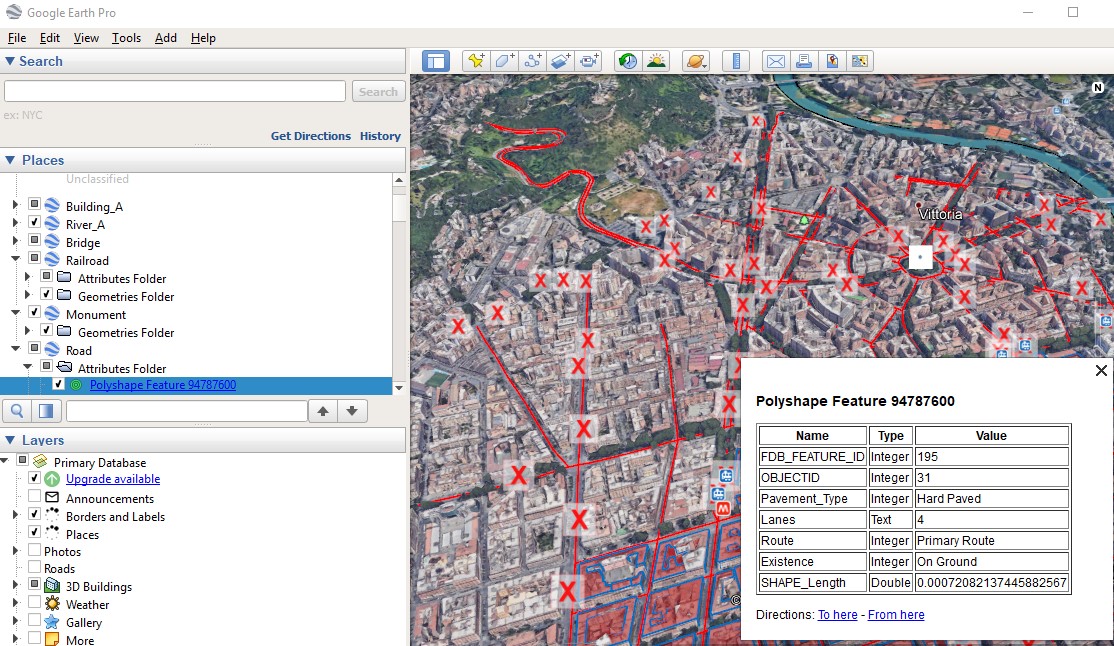Image resolution: width=1114 pixels, height=646 pixels.
Task: Switch planets with the Saturn icon
Action: pos(696,61)
